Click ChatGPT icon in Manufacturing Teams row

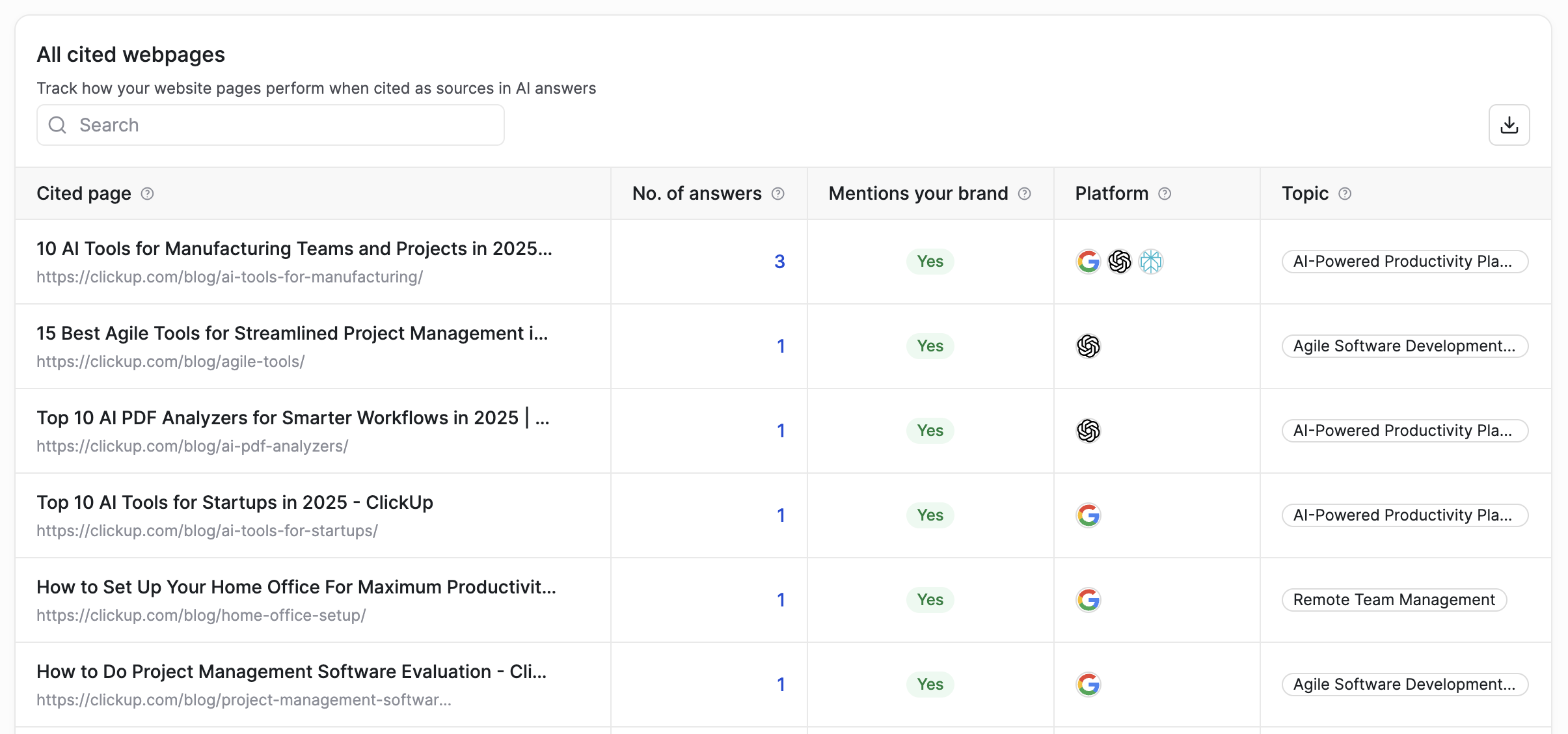click(1120, 262)
